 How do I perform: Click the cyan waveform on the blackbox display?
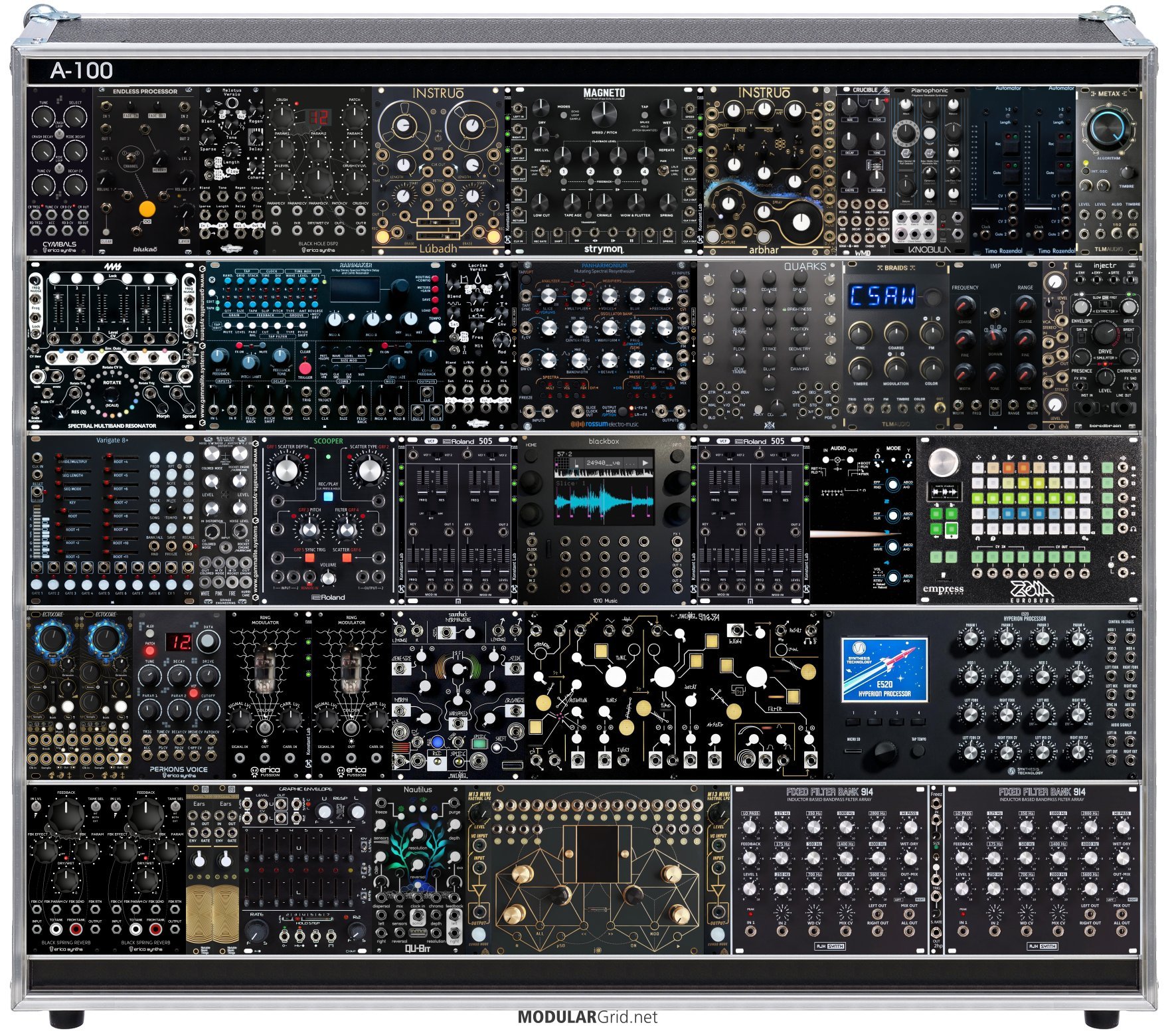tap(604, 502)
